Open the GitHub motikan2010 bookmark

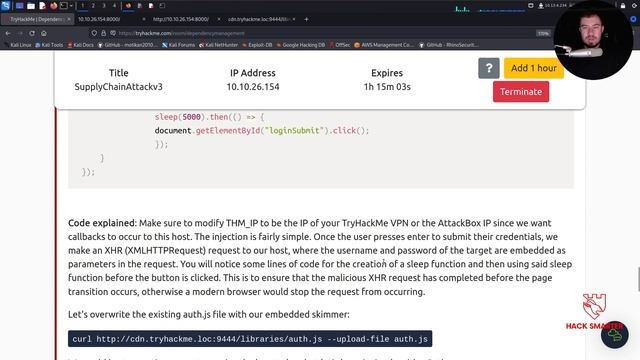[x=127, y=45]
